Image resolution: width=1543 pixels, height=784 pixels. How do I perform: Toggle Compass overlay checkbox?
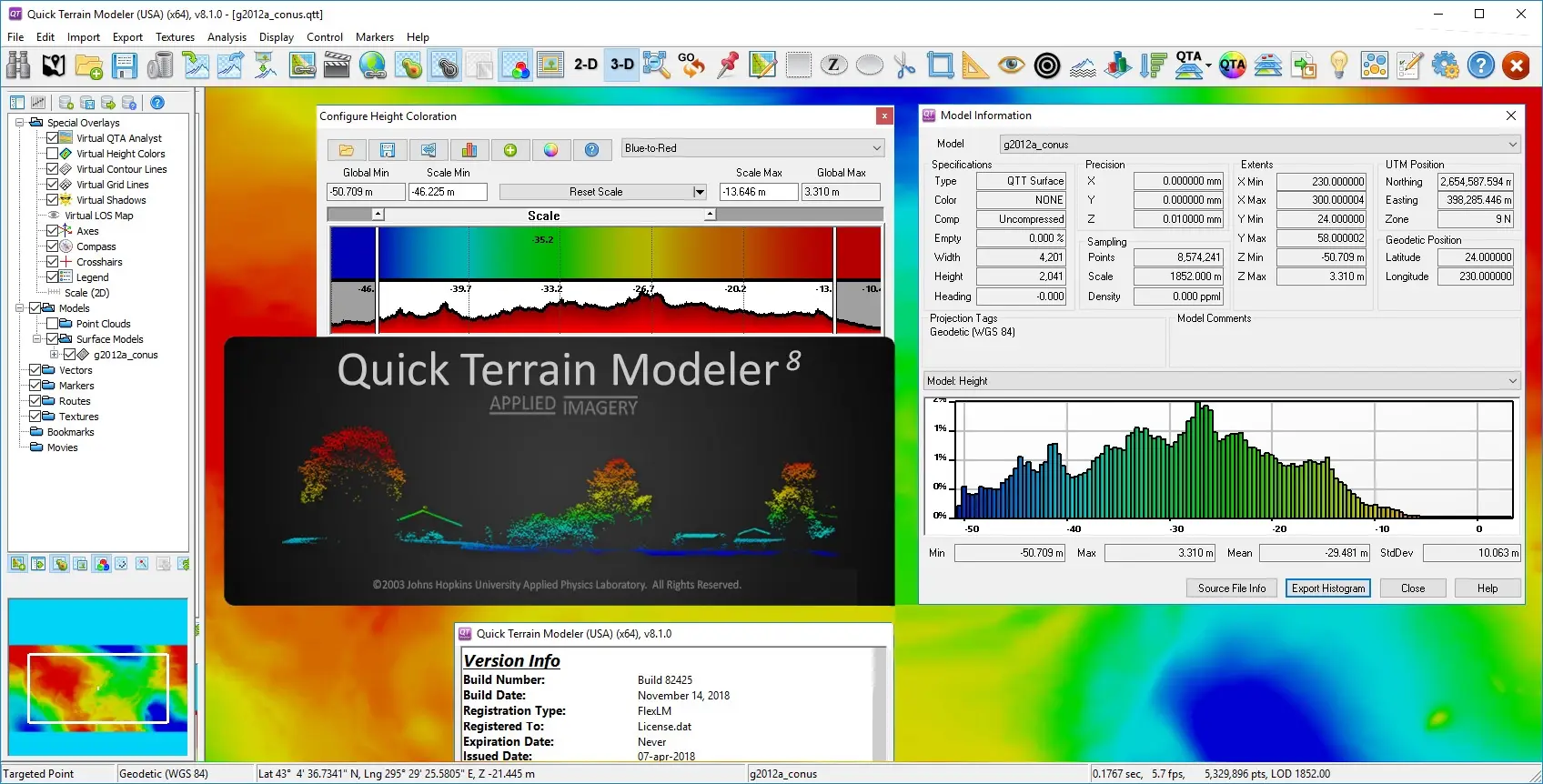[52, 246]
